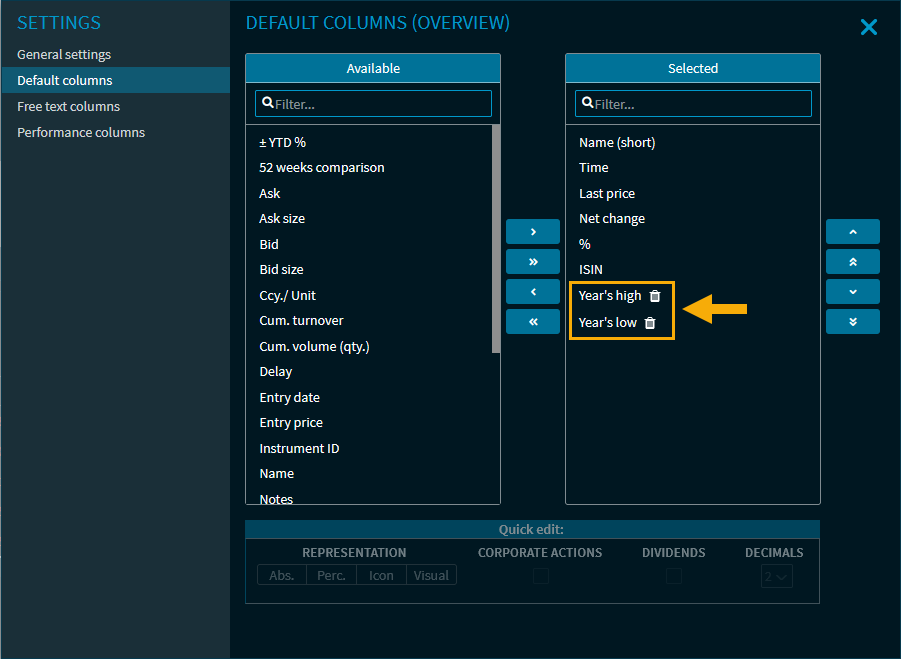Move column up one position
The image size is (901, 659).
[852, 232]
